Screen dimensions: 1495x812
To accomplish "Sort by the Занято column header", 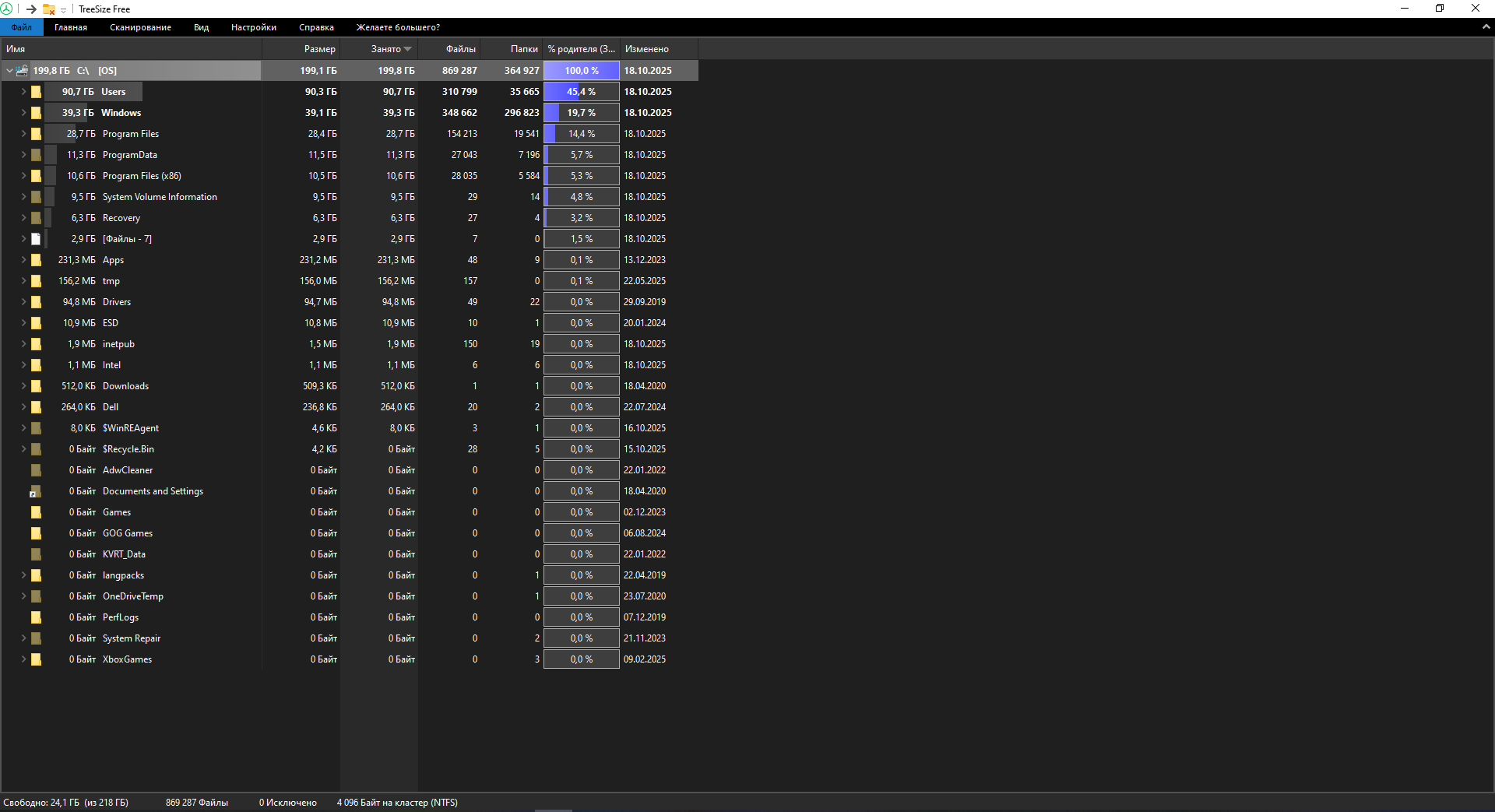I will [379, 49].
